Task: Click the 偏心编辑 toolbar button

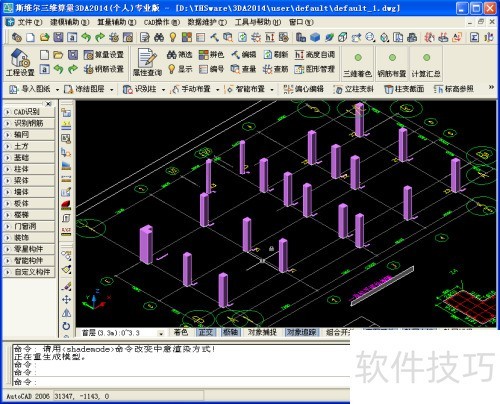Action: pyautogui.click(x=303, y=89)
